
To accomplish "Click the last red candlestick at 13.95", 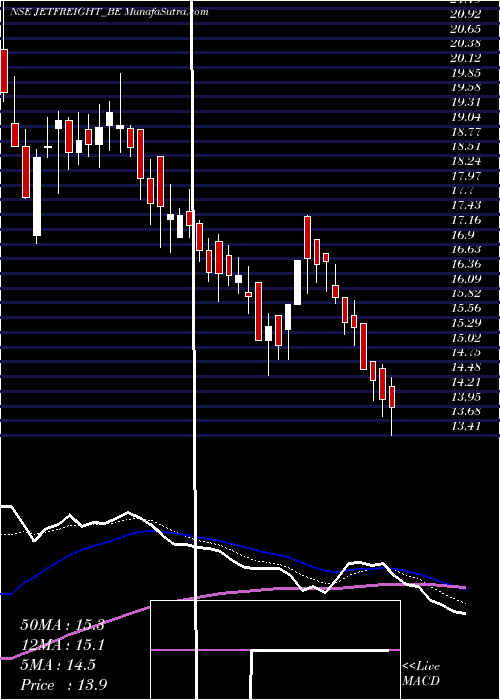I will click(x=392, y=397).
